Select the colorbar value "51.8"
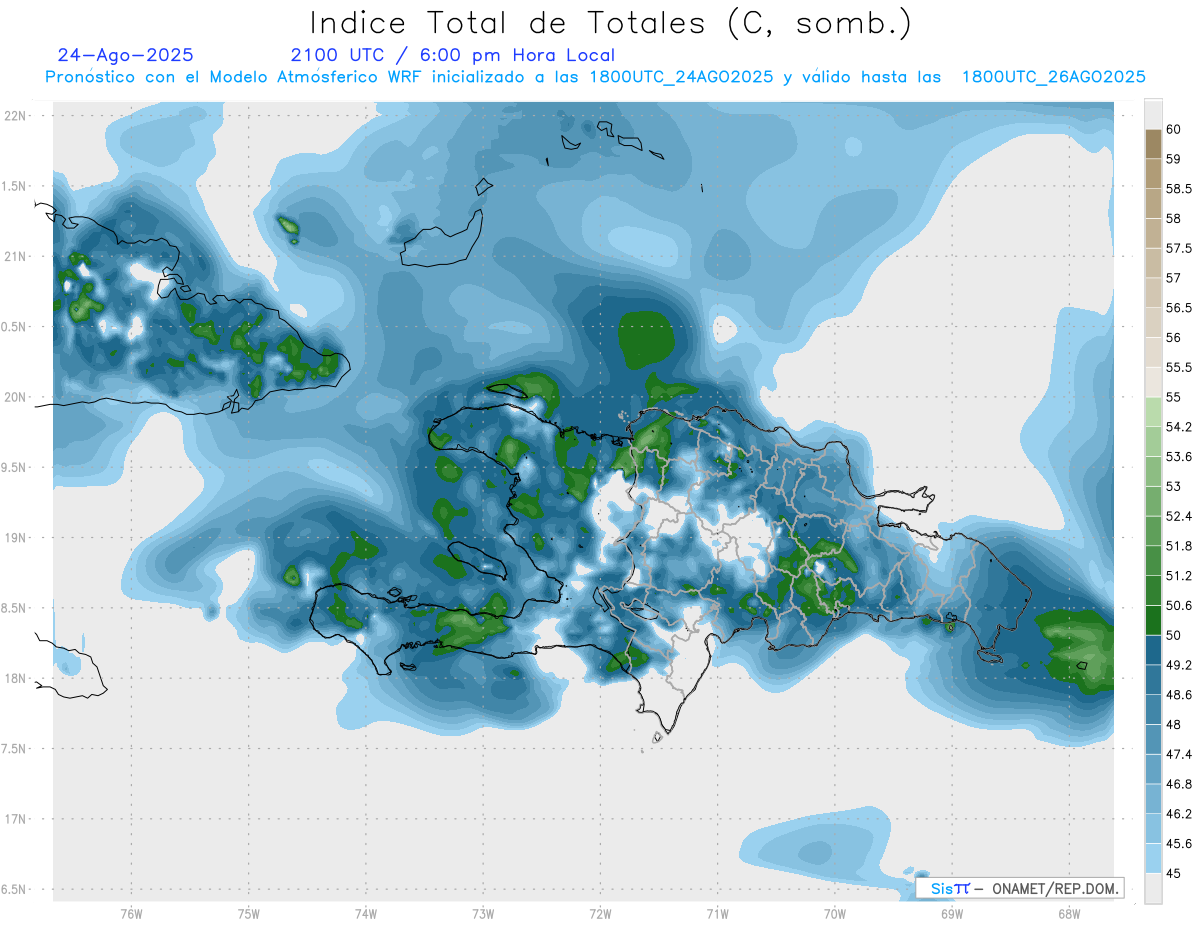The image size is (1200, 927). (1179, 546)
